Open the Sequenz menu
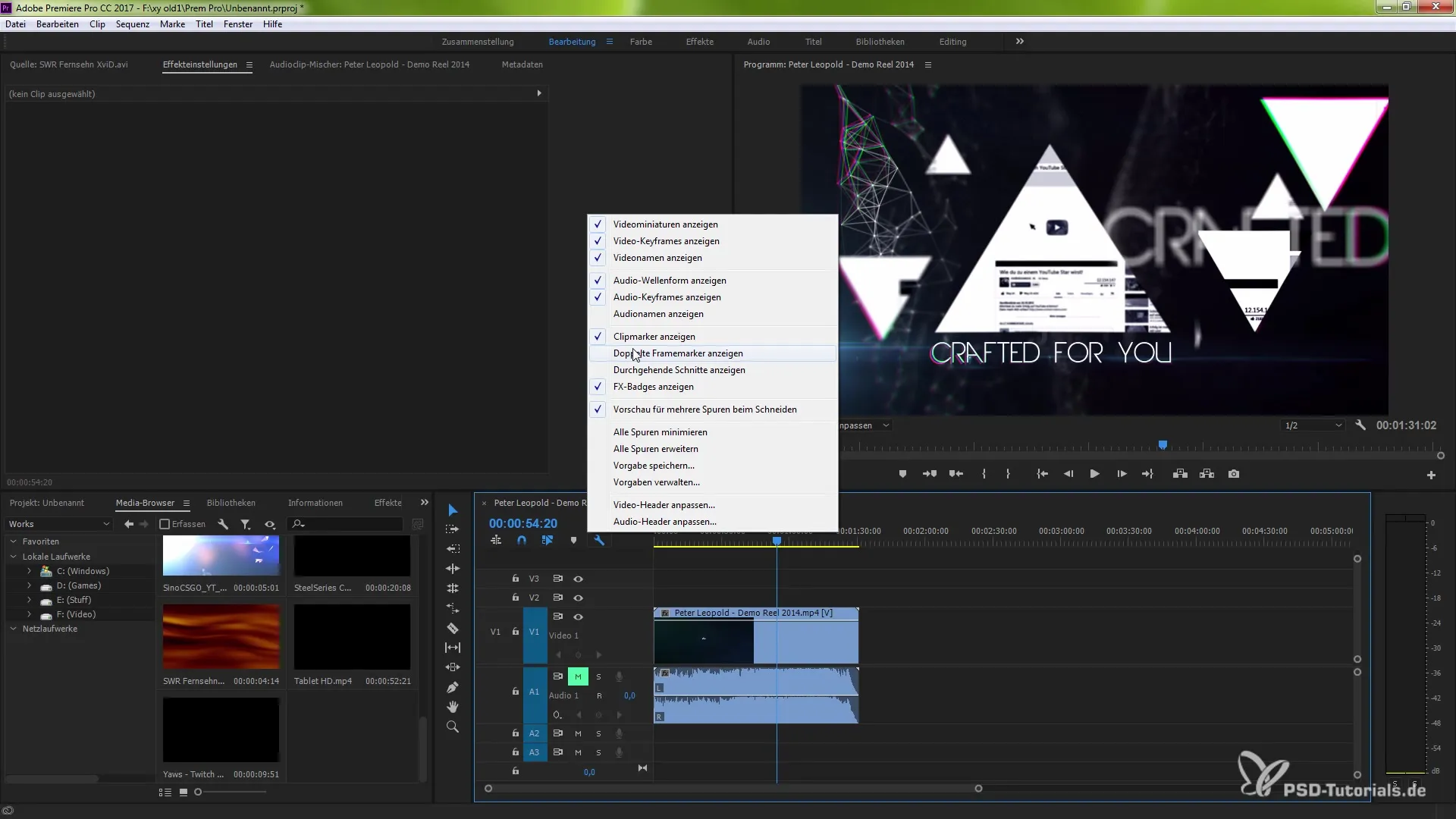Screen dimensions: 1456x819 [x=132, y=24]
